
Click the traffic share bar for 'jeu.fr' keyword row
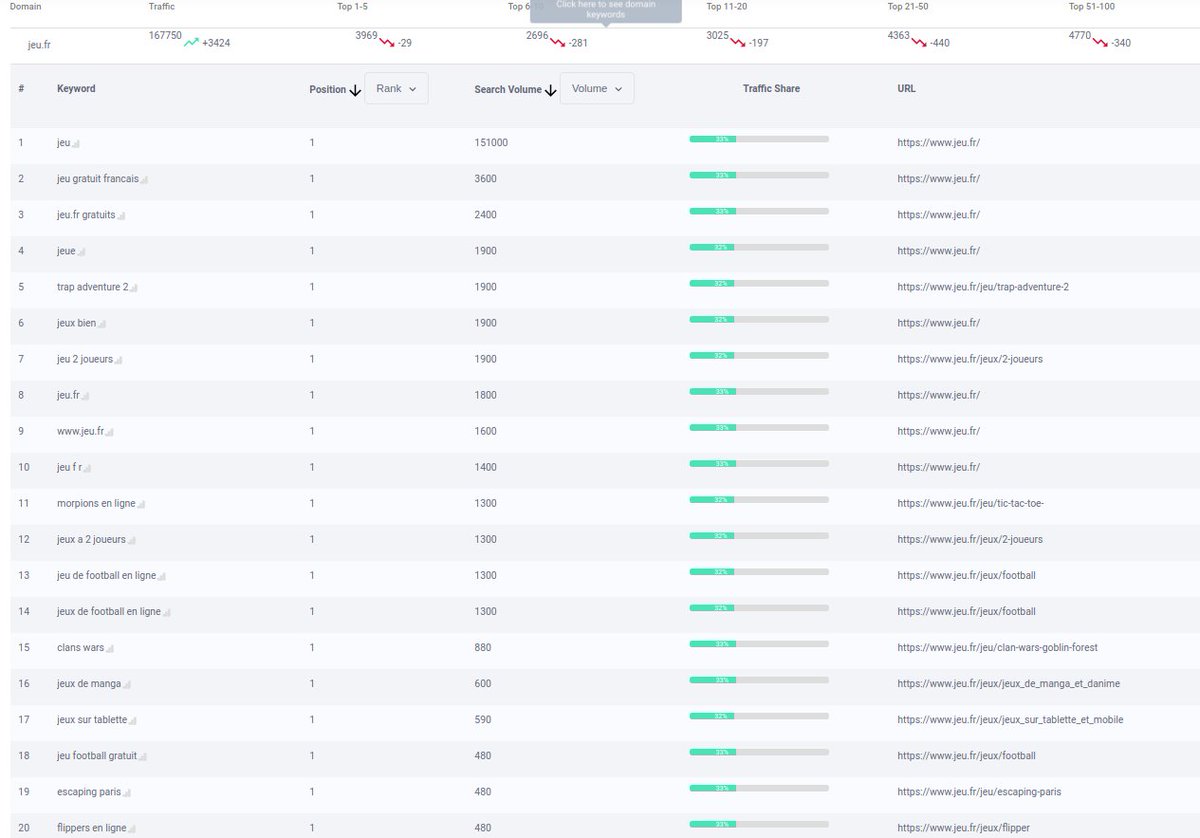pyautogui.click(x=759, y=391)
